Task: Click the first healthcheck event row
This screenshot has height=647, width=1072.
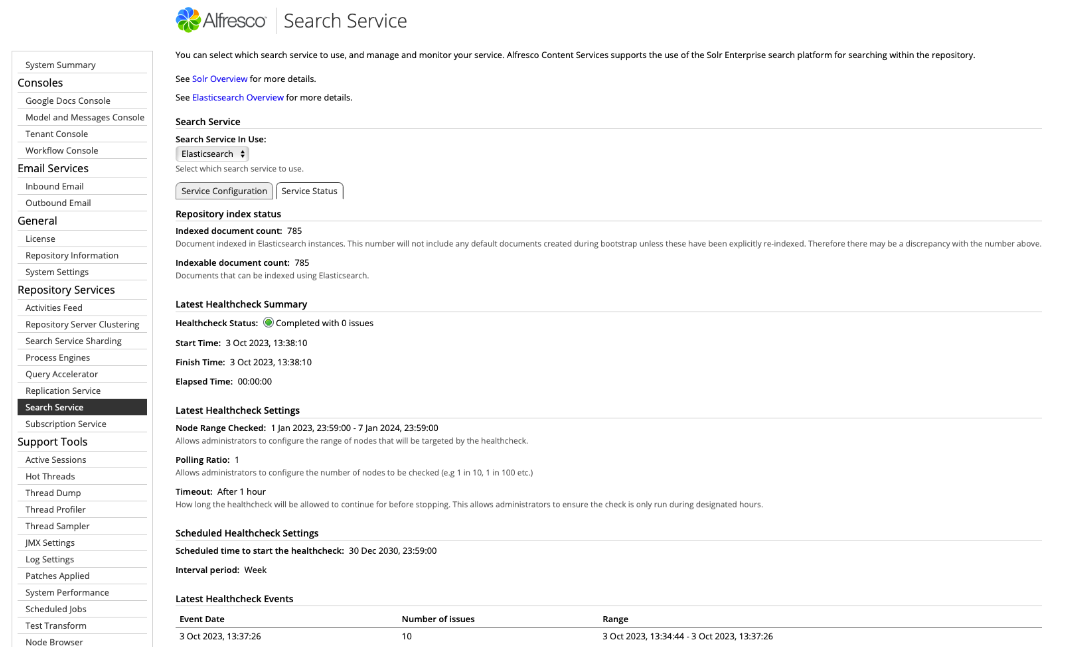Action: [x=608, y=636]
